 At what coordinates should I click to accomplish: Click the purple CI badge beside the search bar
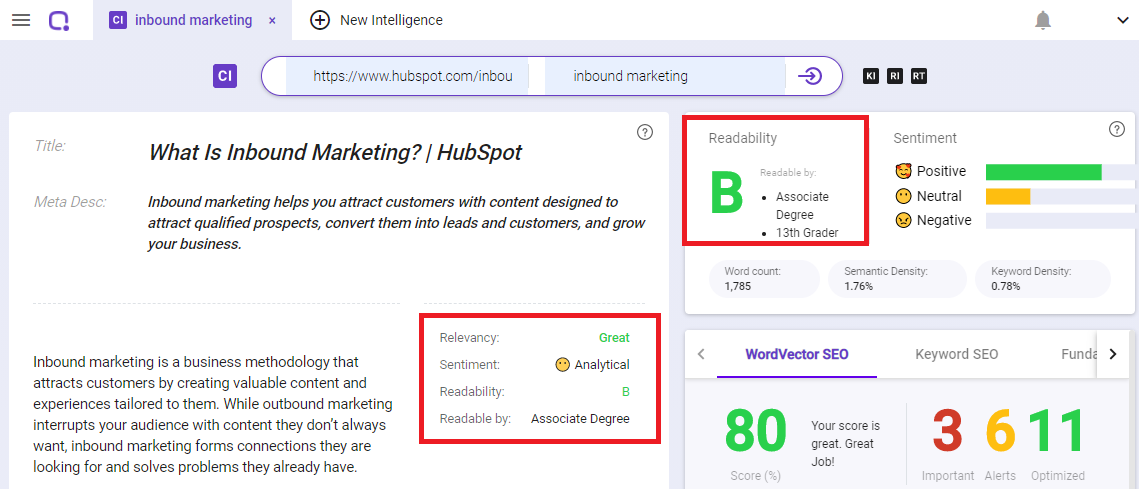point(225,76)
